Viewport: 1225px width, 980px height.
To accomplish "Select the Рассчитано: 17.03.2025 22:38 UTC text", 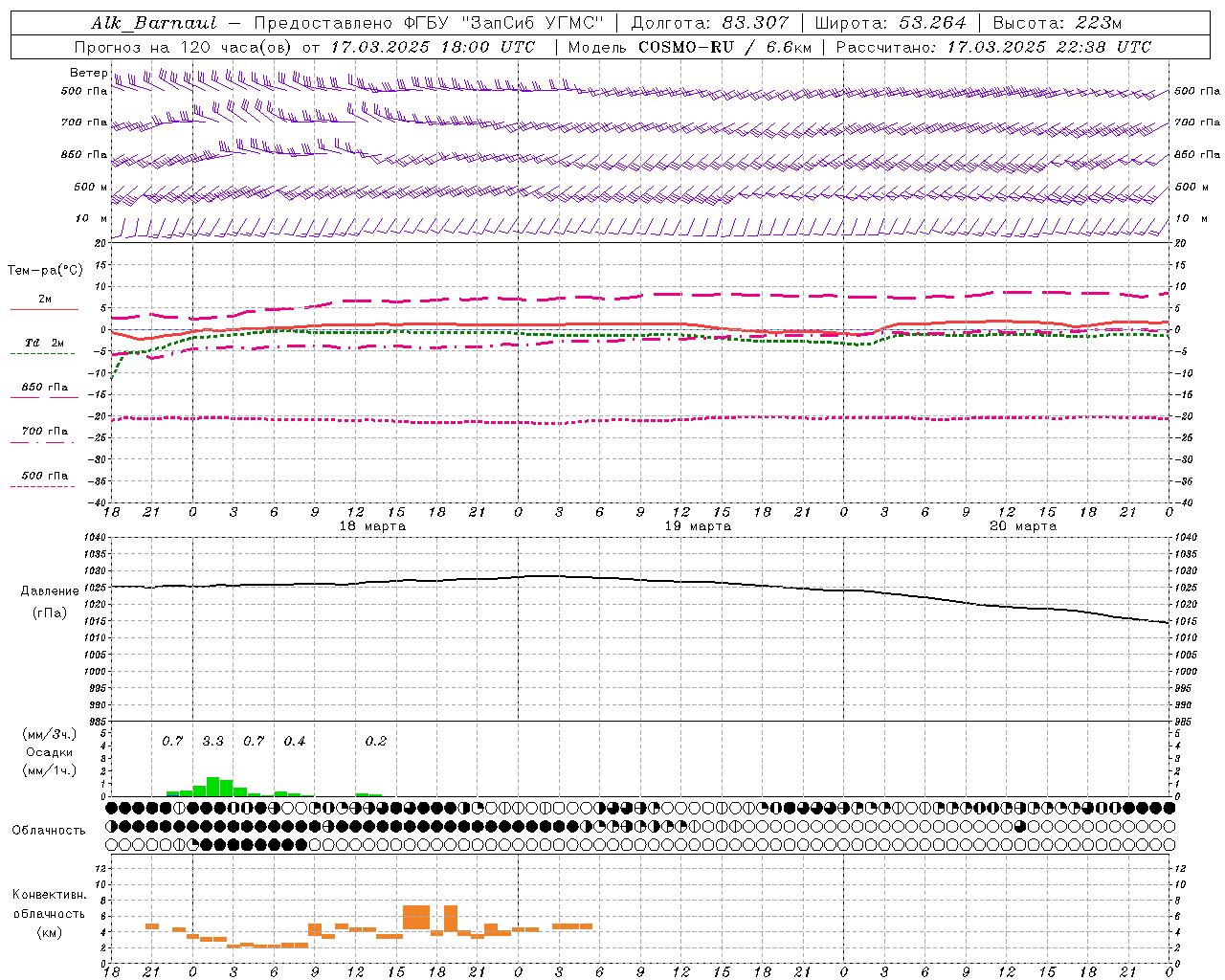I will 993,47.
